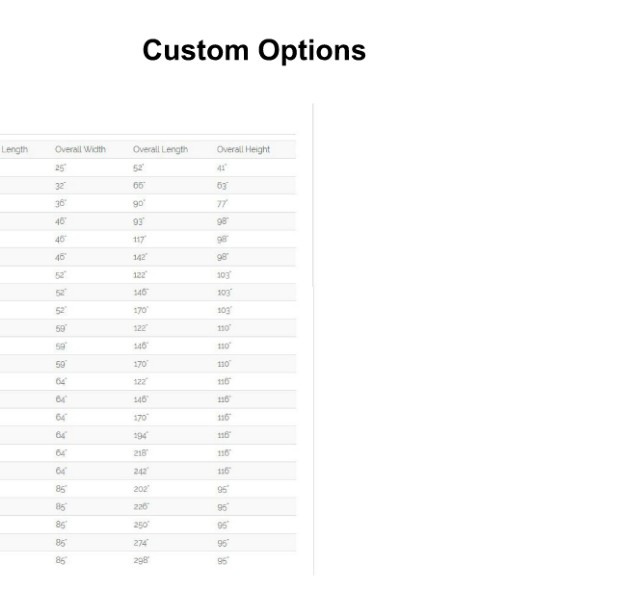Click the 142" overall length value
640x616 pixels.
tap(140, 257)
